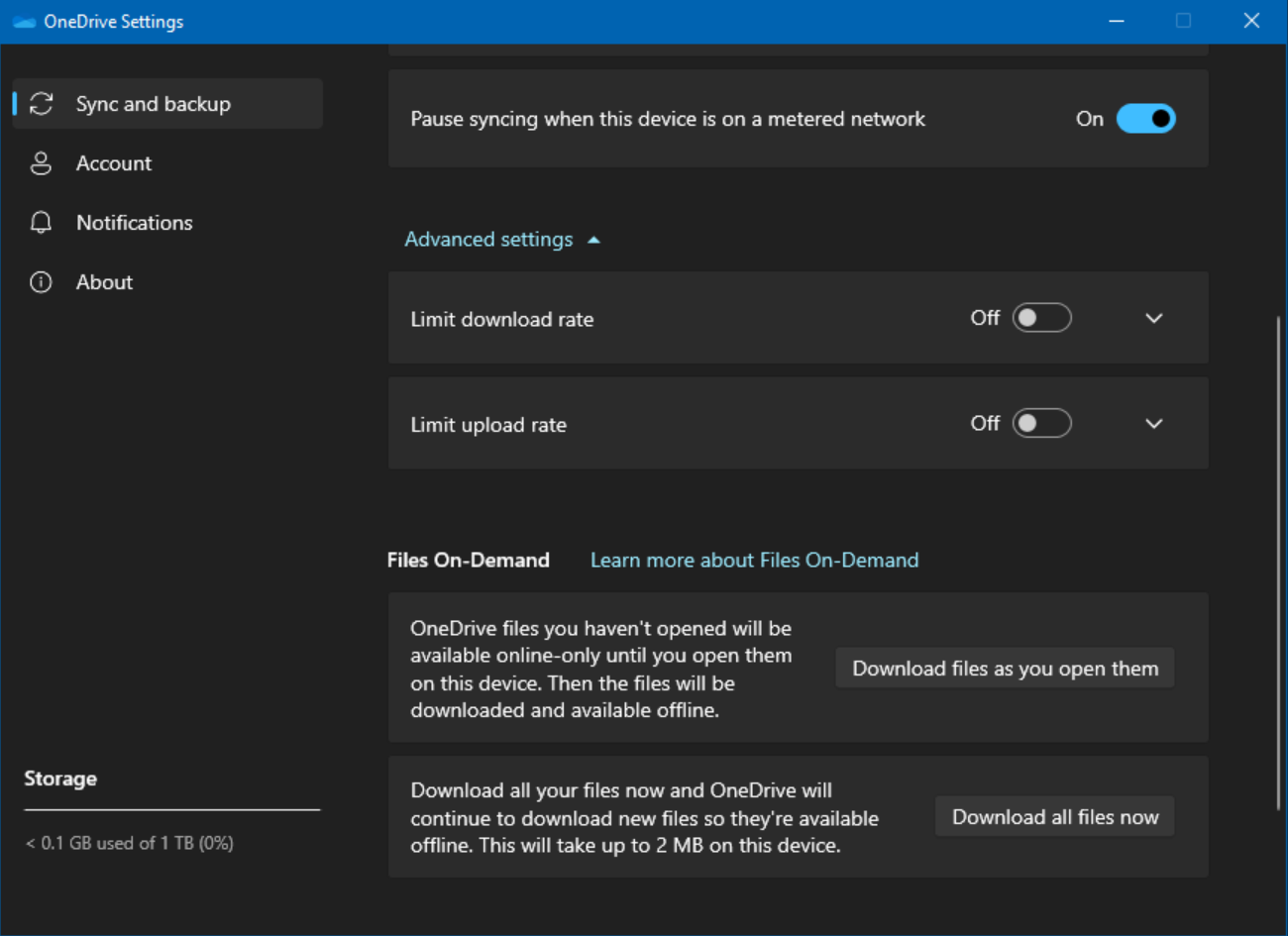Open the Account settings section
The image size is (1288, 936).
pyautogui.click(x=113, y=162)
